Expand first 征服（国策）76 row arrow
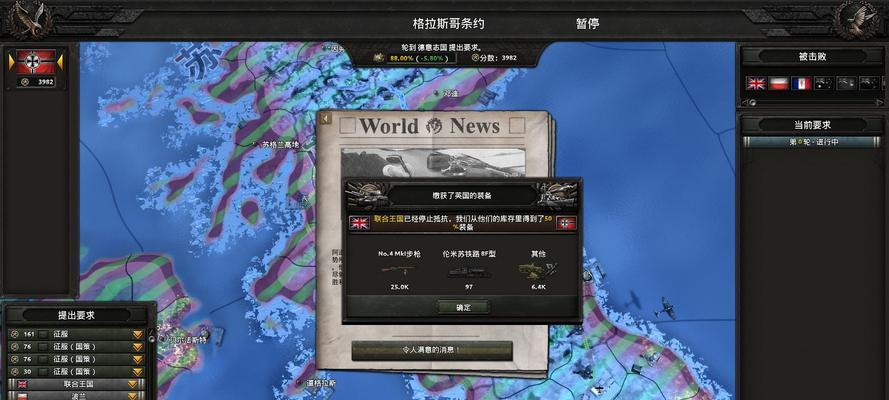 click(x=137, y=347)
